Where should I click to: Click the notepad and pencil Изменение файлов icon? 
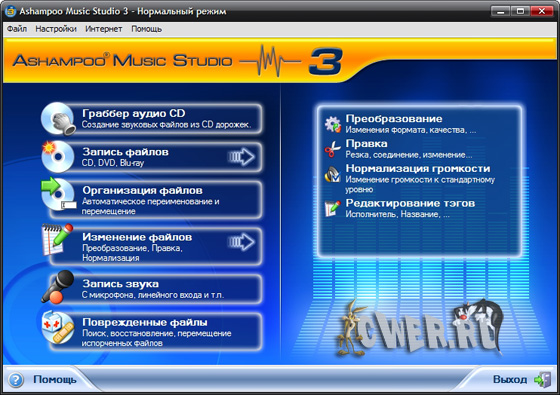57,239
